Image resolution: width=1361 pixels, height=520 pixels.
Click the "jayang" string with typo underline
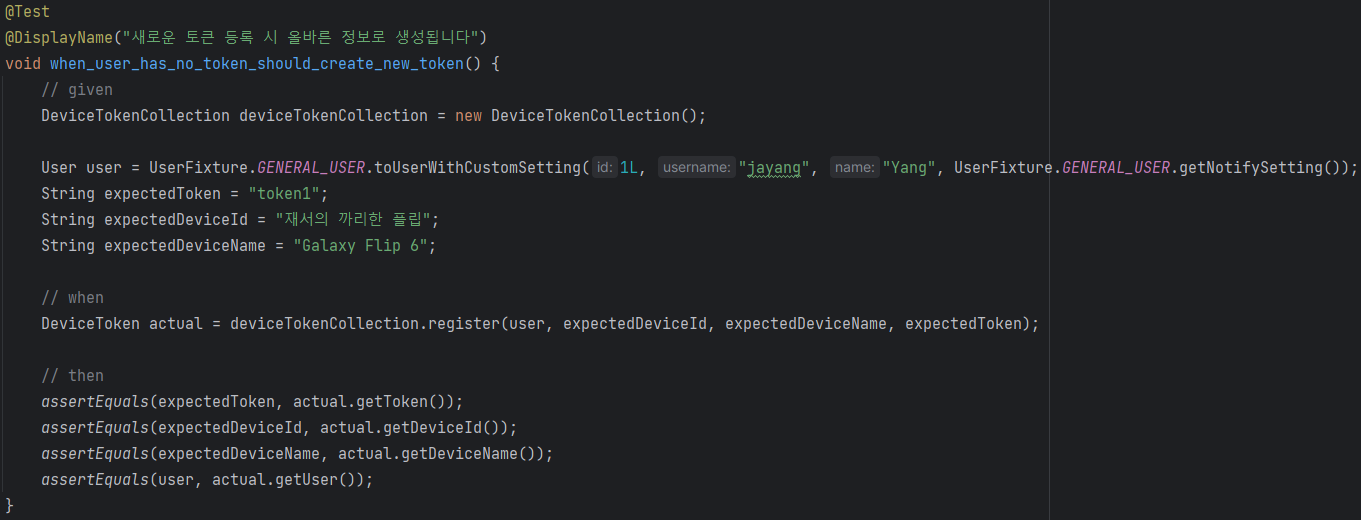[x=773, y=167]
